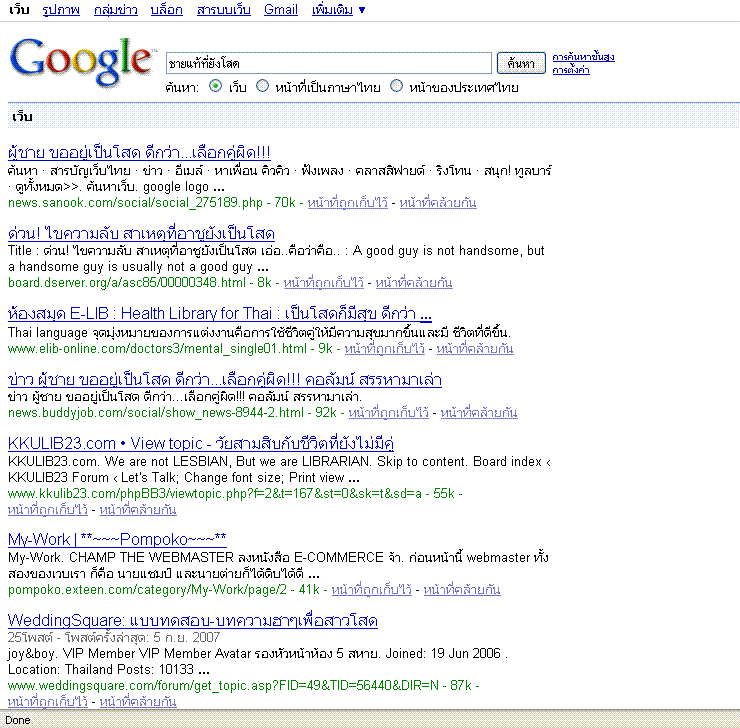Open result ผู้ชาย ขออยู่เป็นโสด ดีกว่า...เลือกคู่ผิด!!!

click(139, 152)
